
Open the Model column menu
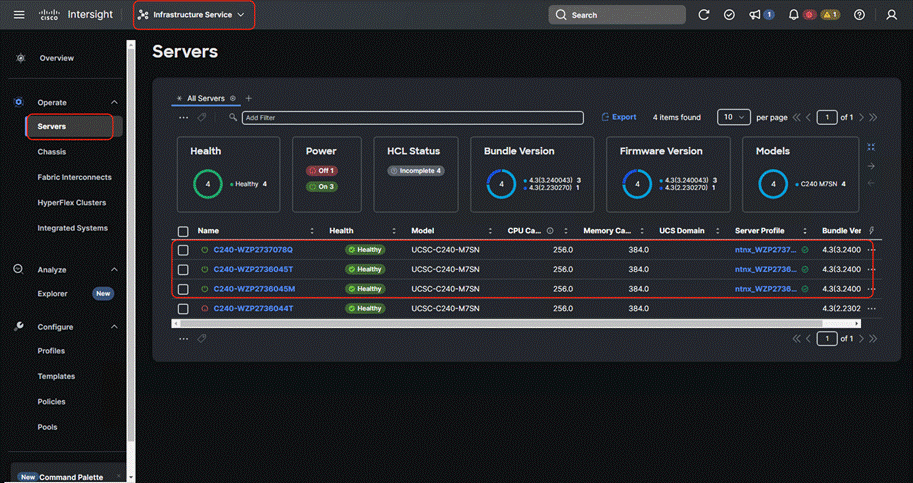(x=490, y=231)
